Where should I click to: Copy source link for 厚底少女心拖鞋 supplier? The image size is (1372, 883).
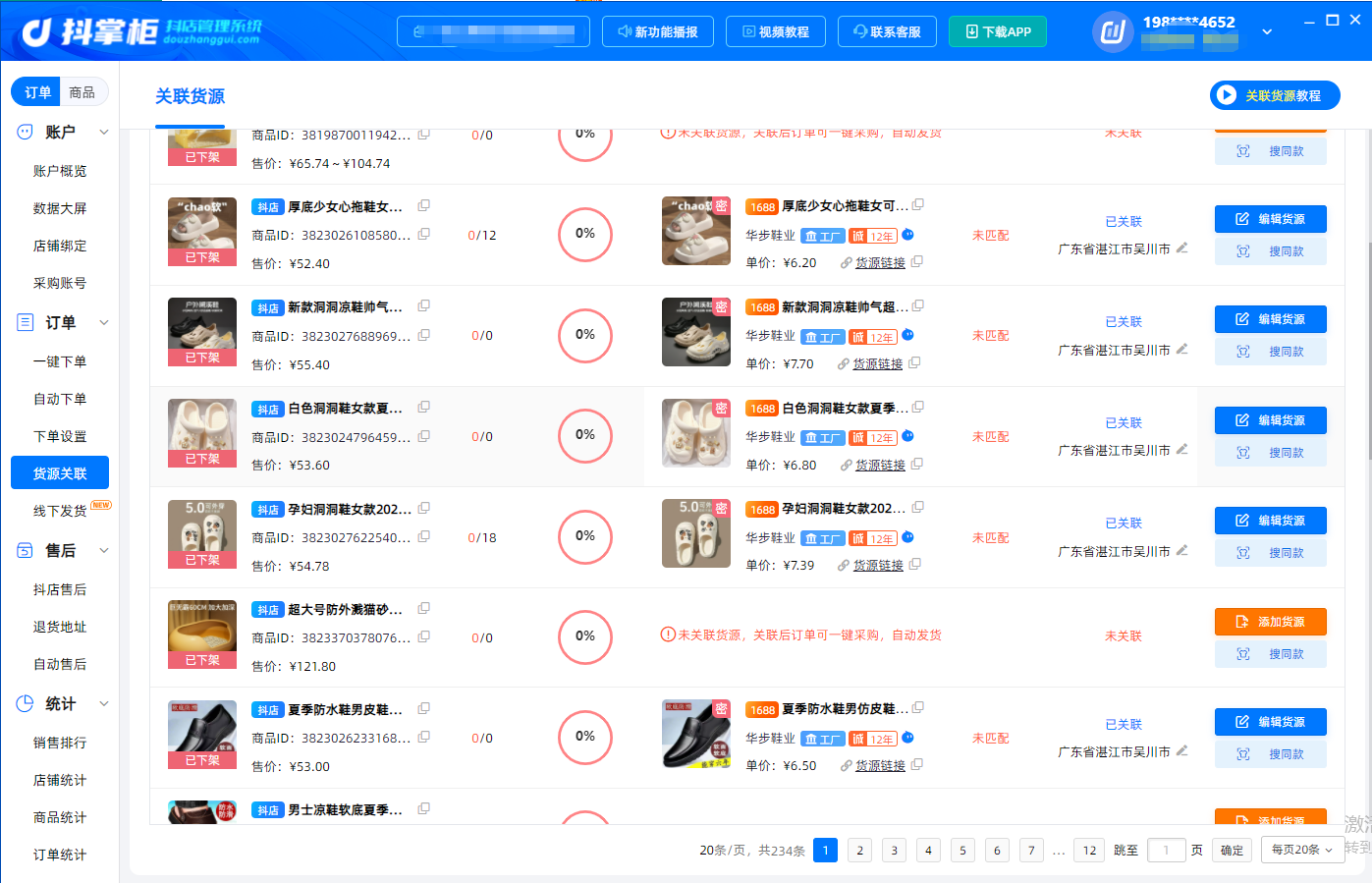pyautogui.click(x=916, y=262)
